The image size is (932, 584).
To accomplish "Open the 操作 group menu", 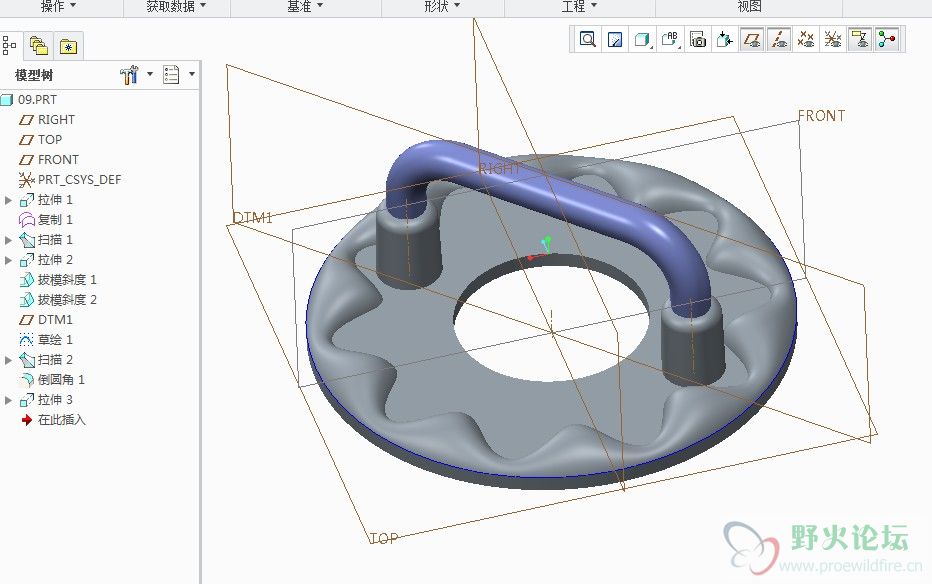I will click(x=58, y=6).
